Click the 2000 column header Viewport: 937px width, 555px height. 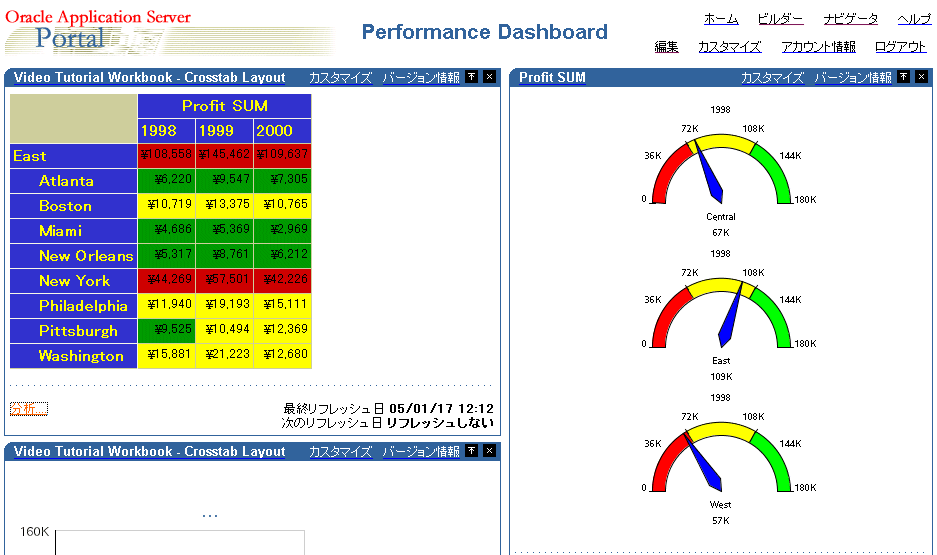[x=282, y=131]
